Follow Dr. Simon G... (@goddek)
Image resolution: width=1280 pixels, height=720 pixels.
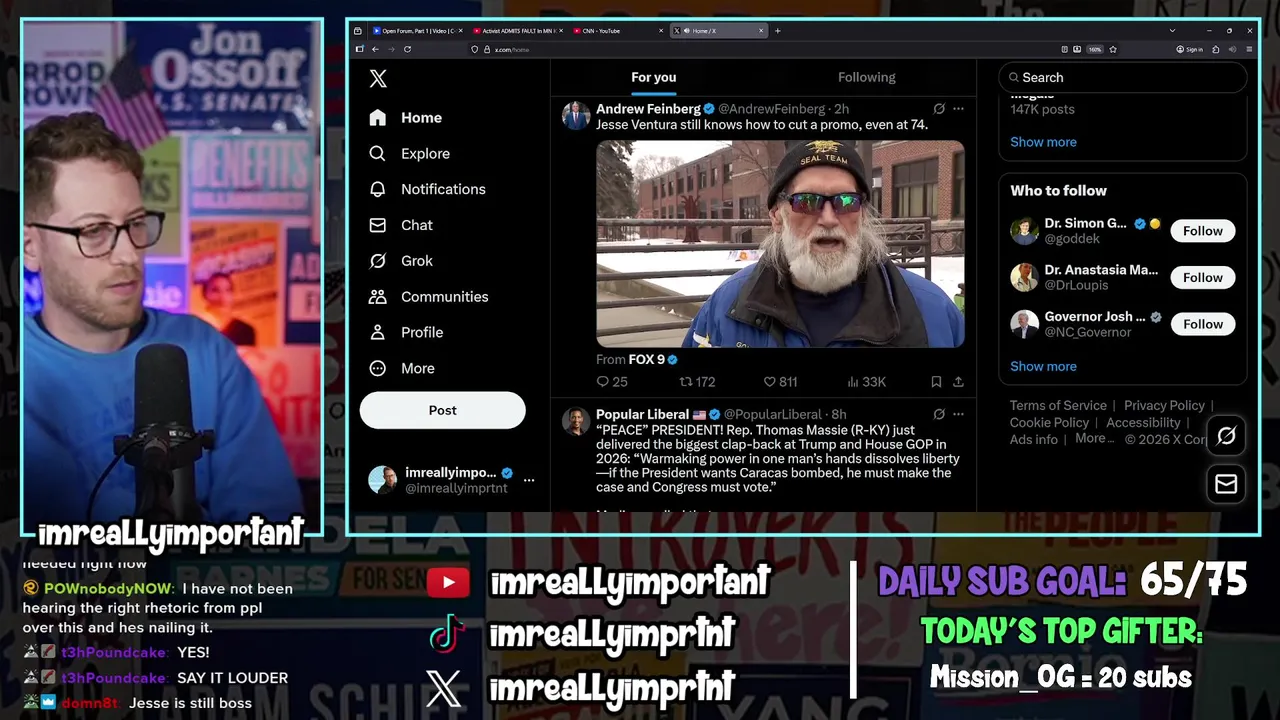click(x=1202, y=231)
